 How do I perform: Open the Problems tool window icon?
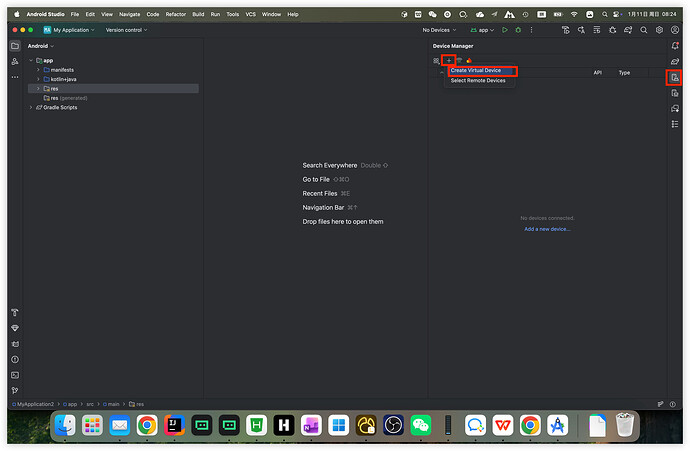pos(15,359)
